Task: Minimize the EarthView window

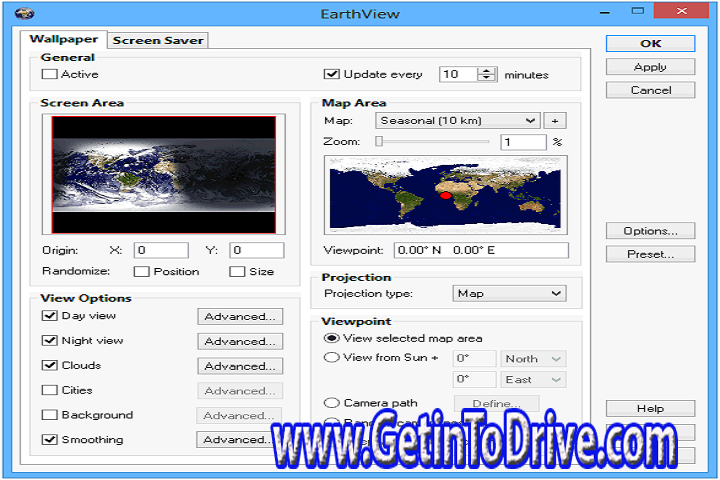Action: click(605, 12)
